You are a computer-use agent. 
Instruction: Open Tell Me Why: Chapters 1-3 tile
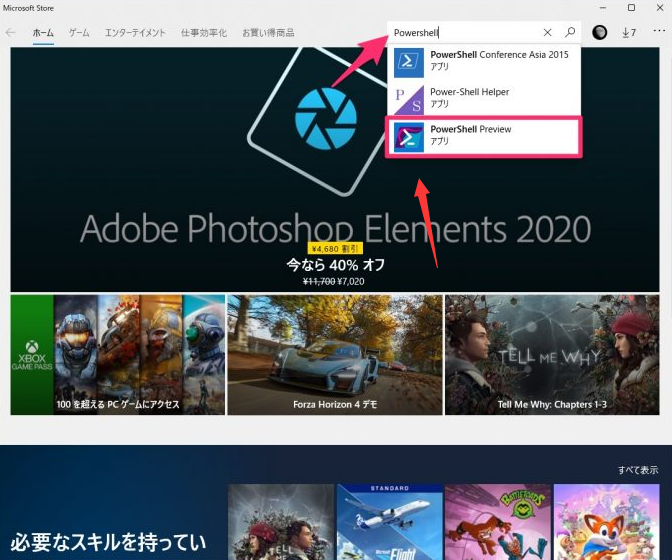click(x=552, y=355)
